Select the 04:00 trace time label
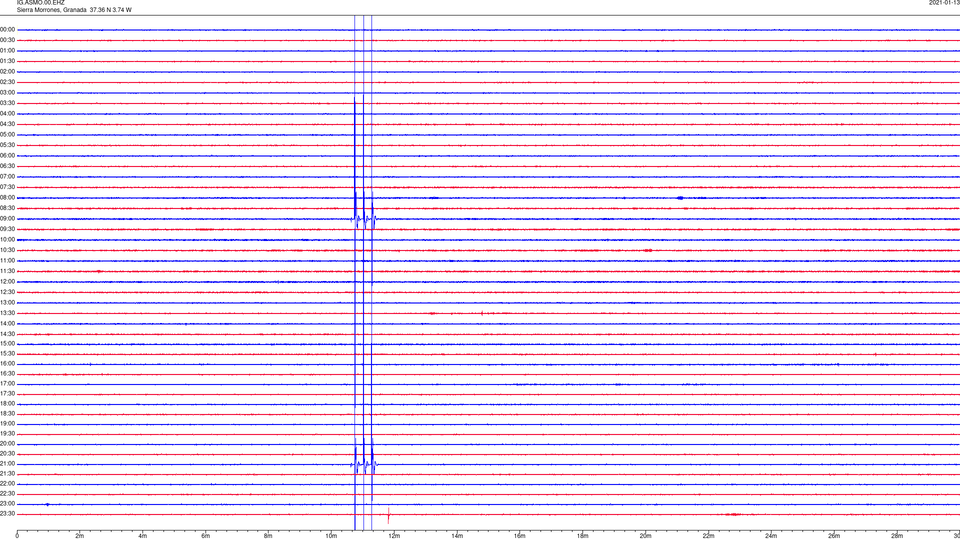Screen dimensions: 960x540 tap(7, 114)
